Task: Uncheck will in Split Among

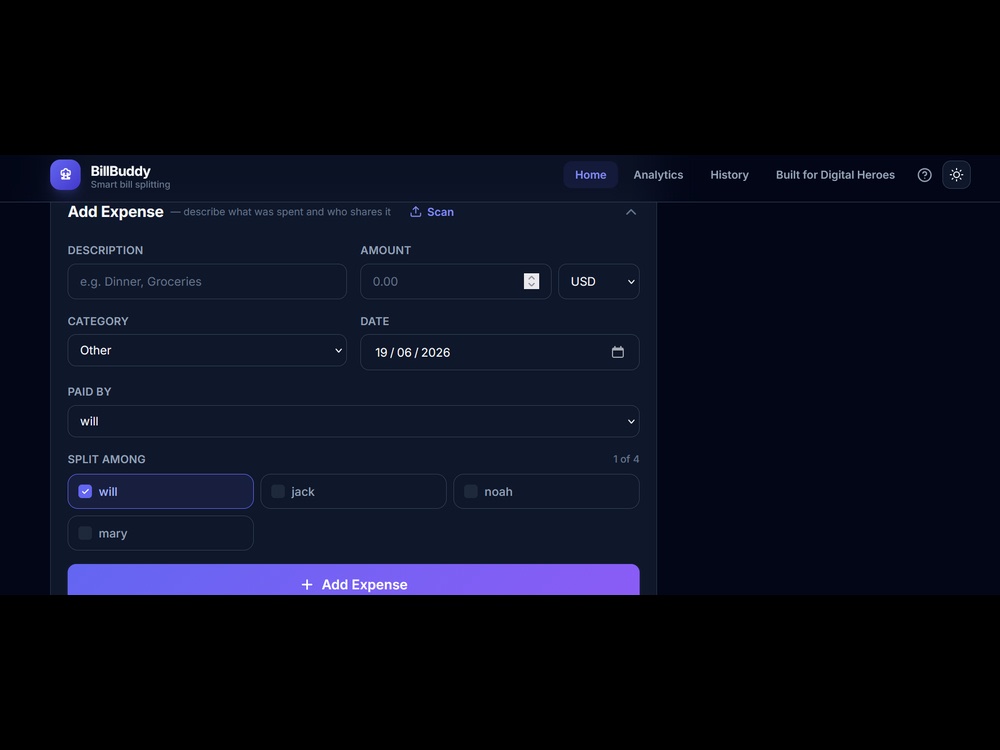Action: [161, 491]
